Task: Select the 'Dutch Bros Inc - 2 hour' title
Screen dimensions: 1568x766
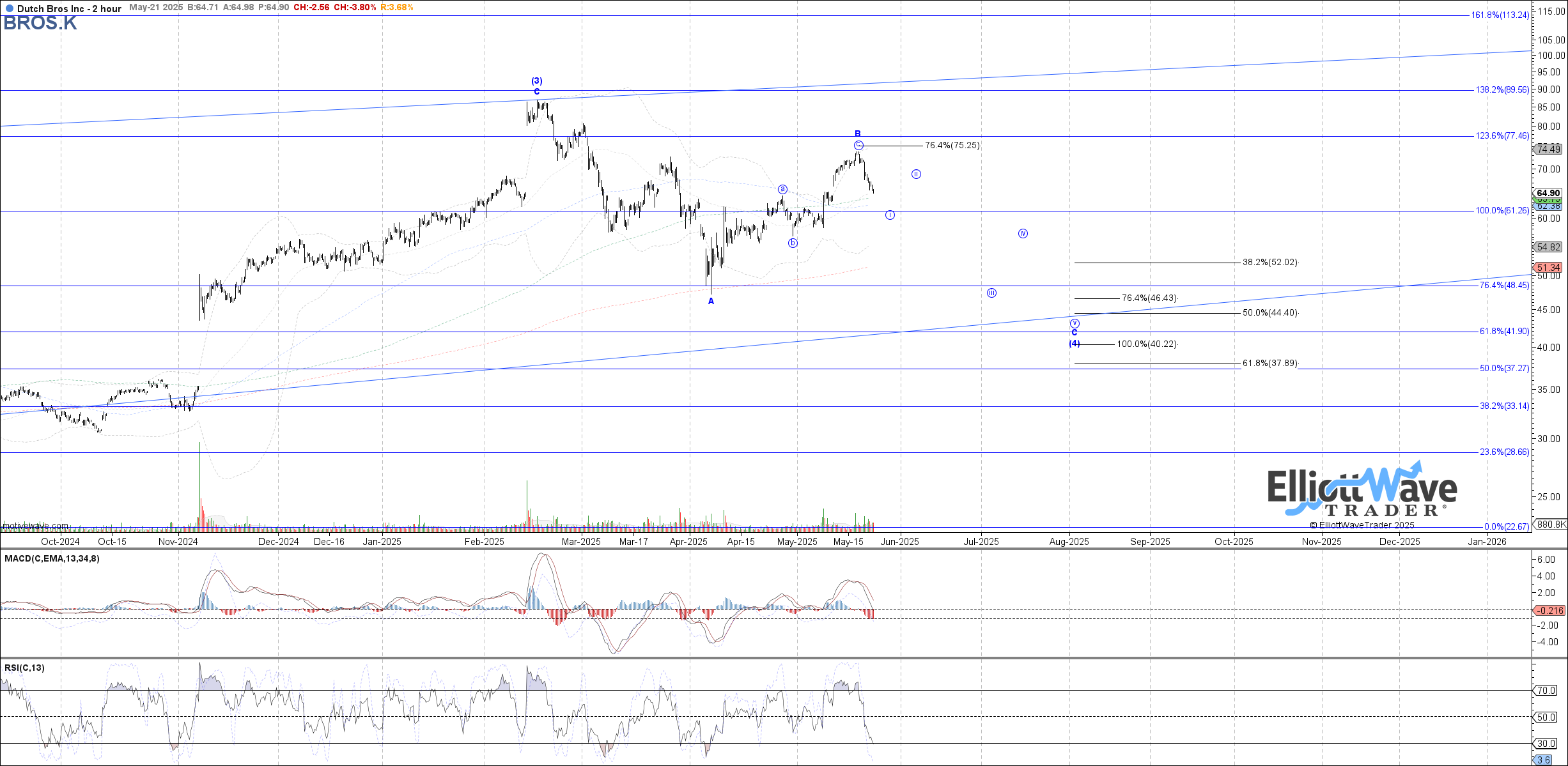Action: [x=69, y=8]
